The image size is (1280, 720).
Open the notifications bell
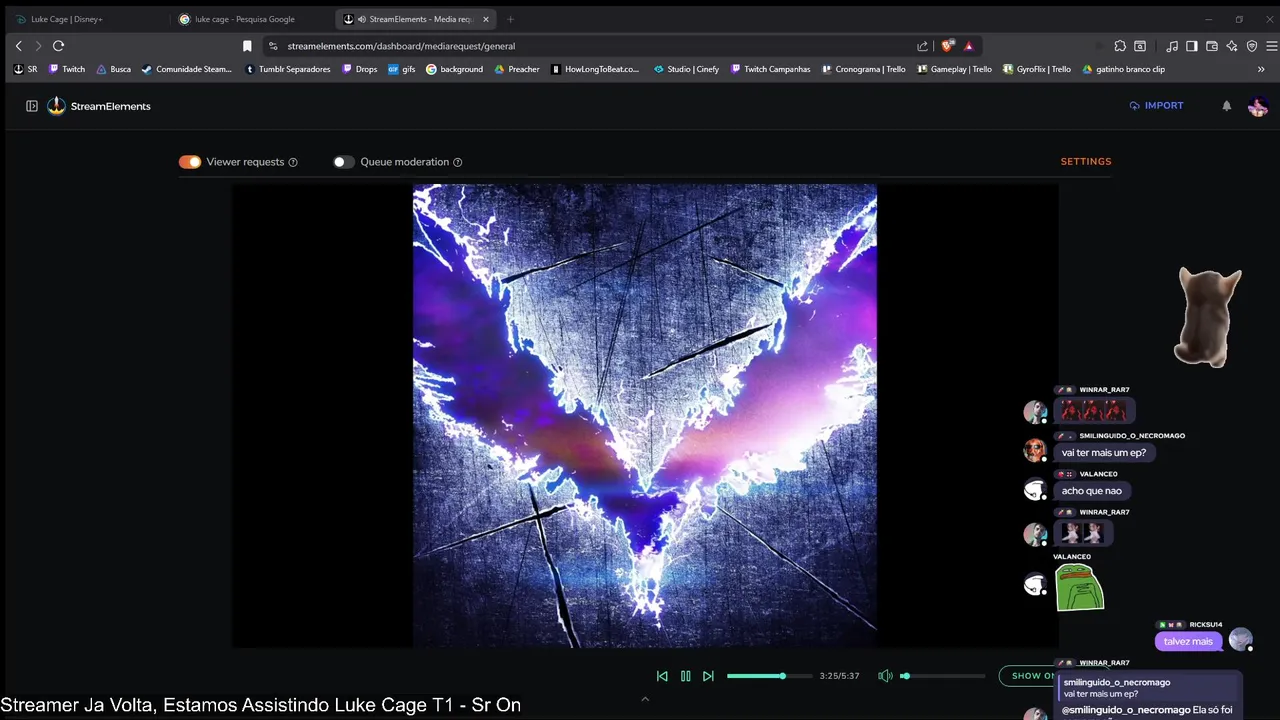point(1227,106)
